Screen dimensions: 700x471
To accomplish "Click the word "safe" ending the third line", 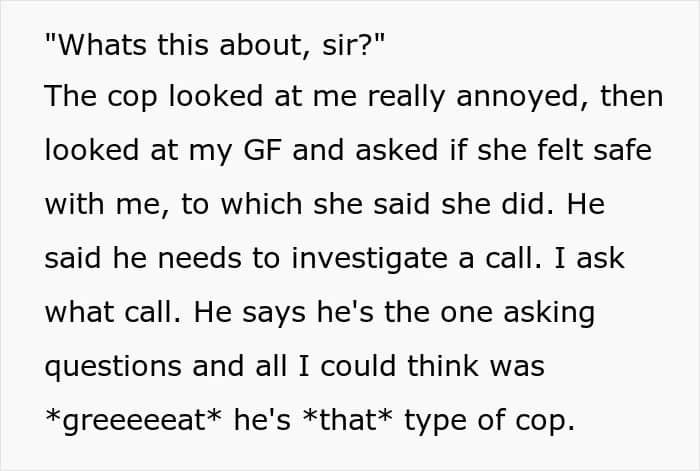I will click(x=627, y=151).
